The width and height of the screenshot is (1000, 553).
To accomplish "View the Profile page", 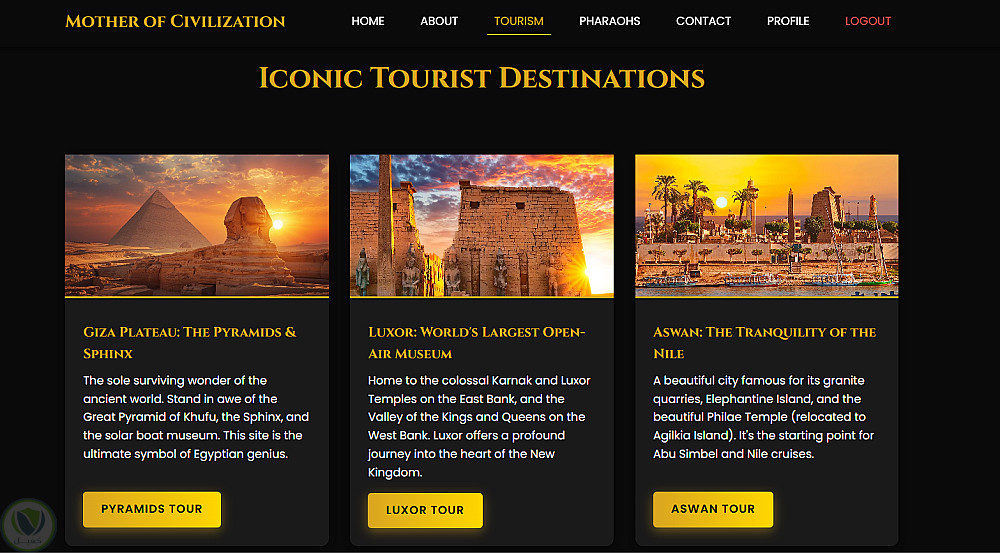I will (x=788, y=21).
